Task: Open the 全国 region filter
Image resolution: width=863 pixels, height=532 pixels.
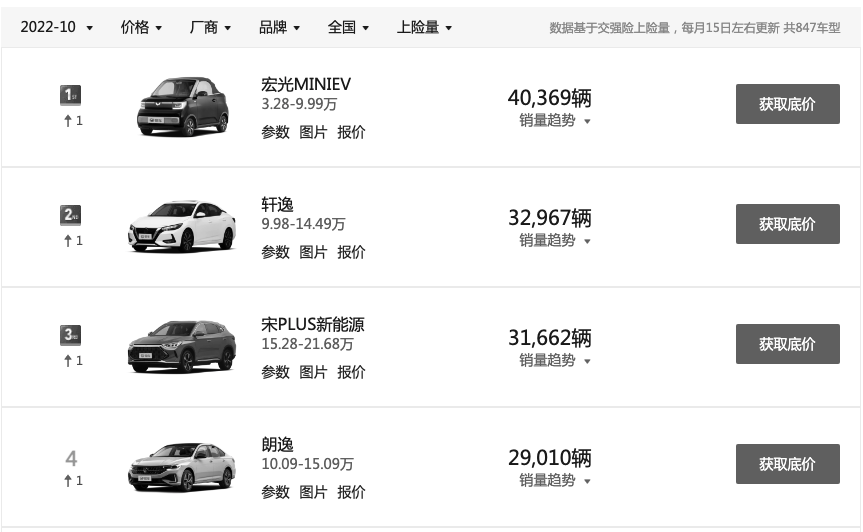Action: pos(348,27)
